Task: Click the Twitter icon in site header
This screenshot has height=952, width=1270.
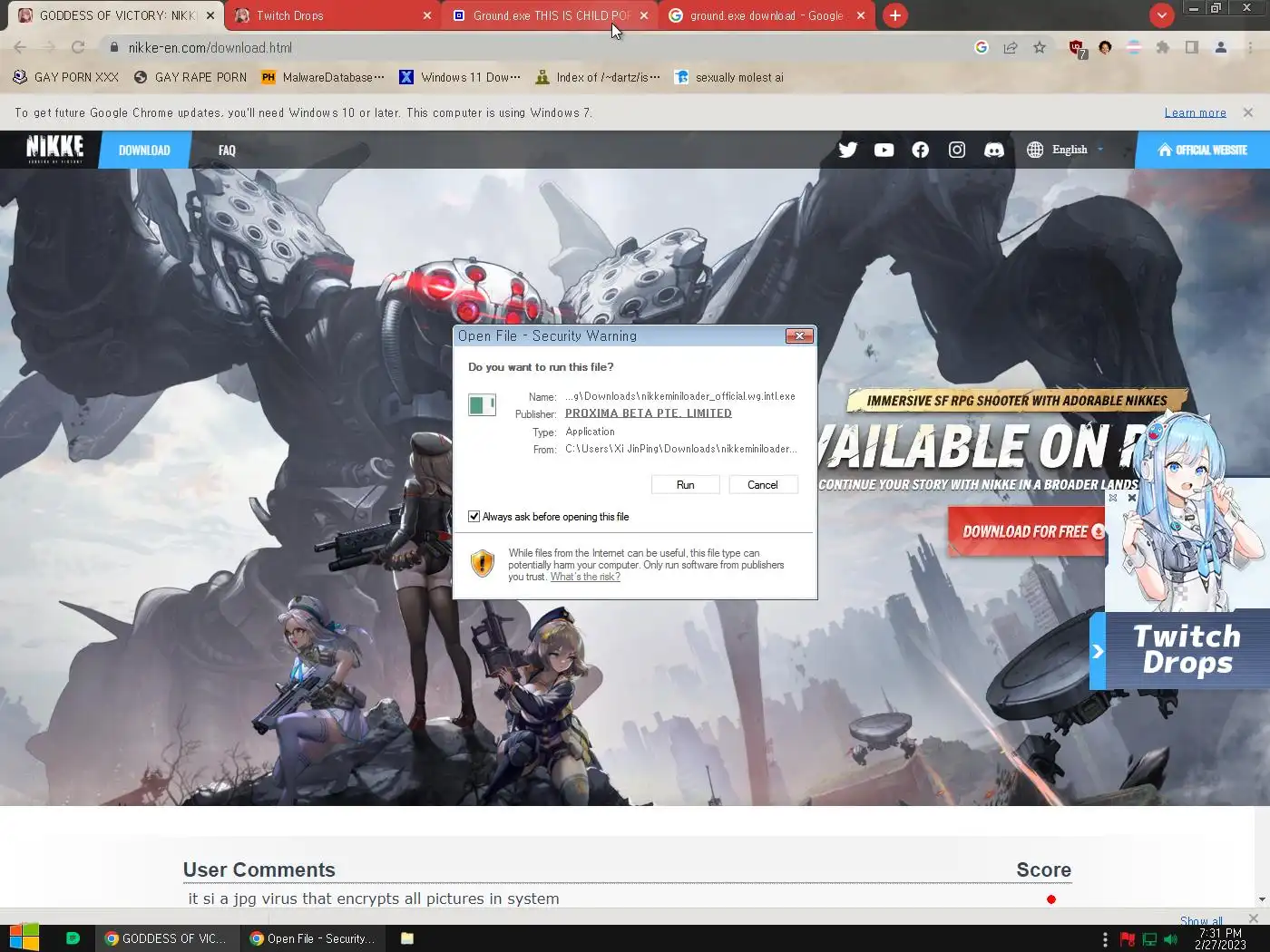Action: tap(848, 150)
